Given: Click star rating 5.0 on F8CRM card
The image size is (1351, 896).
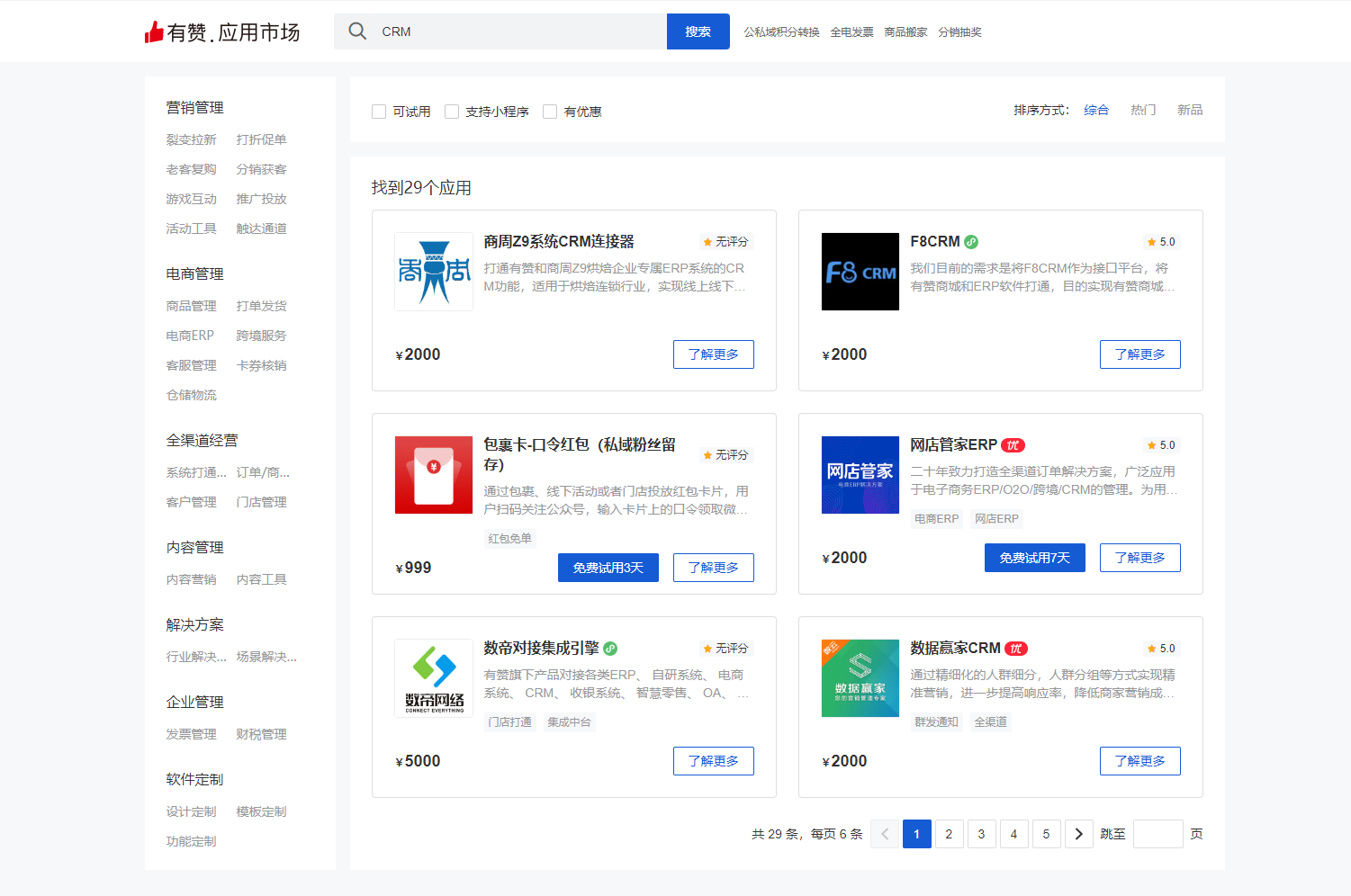Looking at the screenshot, I should [x=1161, y=242].
